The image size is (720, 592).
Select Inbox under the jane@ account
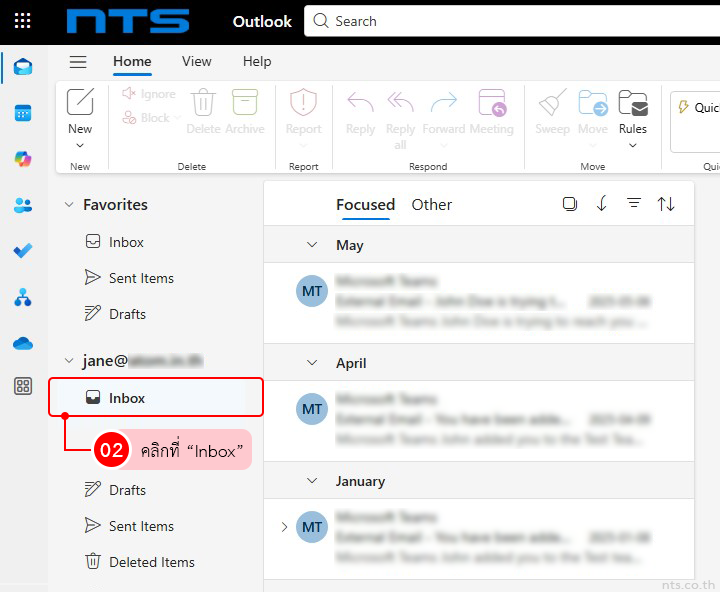tap(156, 398)
